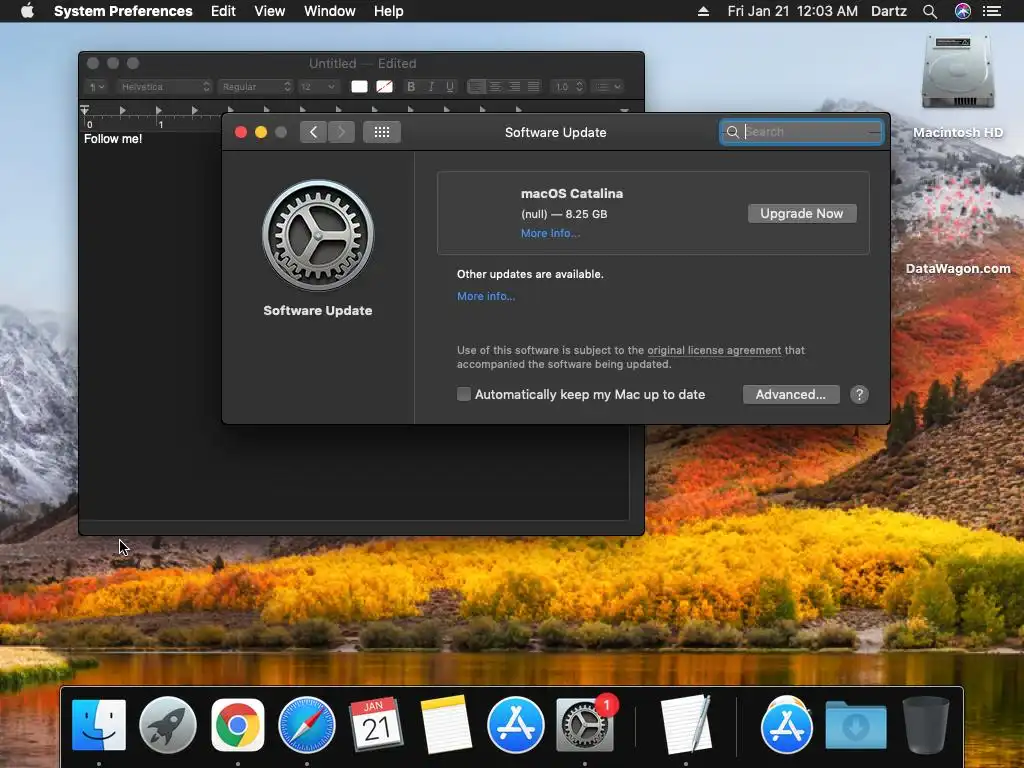The width and height of the screenshot is (1024, 768).
Task: Open Siri from the menu bar
Action: pyautogui.click(x=962, y=11)
